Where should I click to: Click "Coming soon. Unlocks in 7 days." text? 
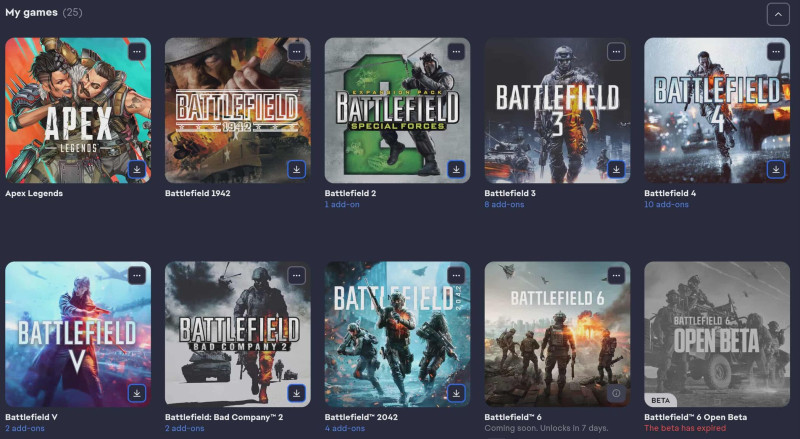click(x=546, y=428)
